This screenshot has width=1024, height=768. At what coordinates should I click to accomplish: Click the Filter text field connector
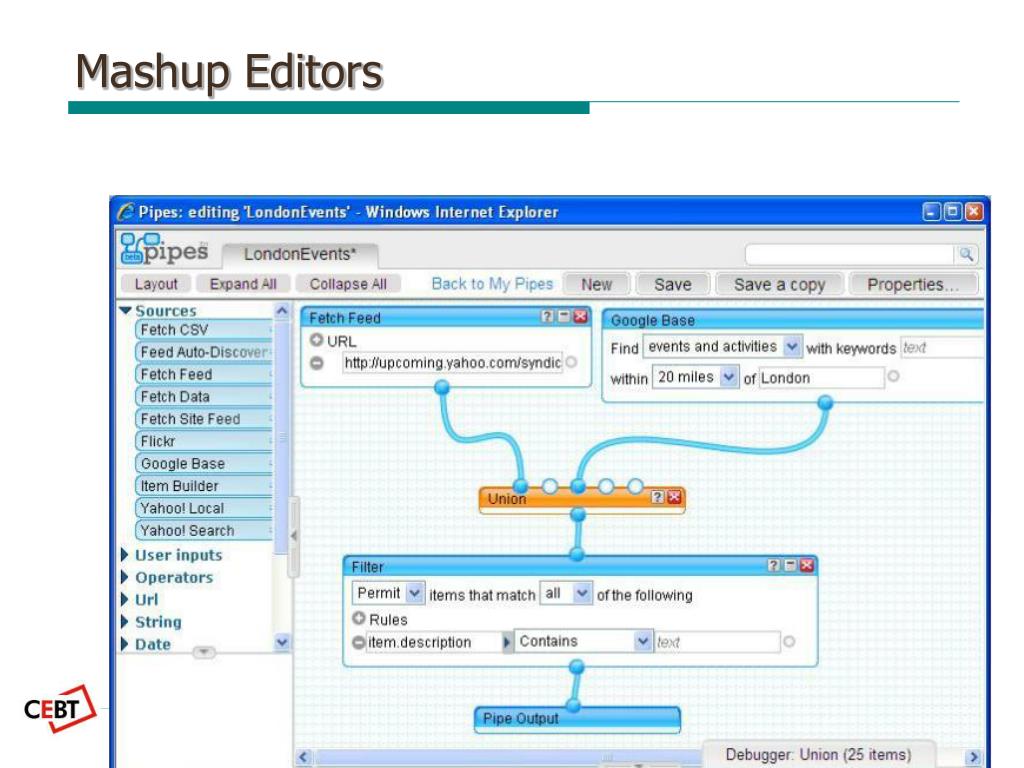[789, 642]
